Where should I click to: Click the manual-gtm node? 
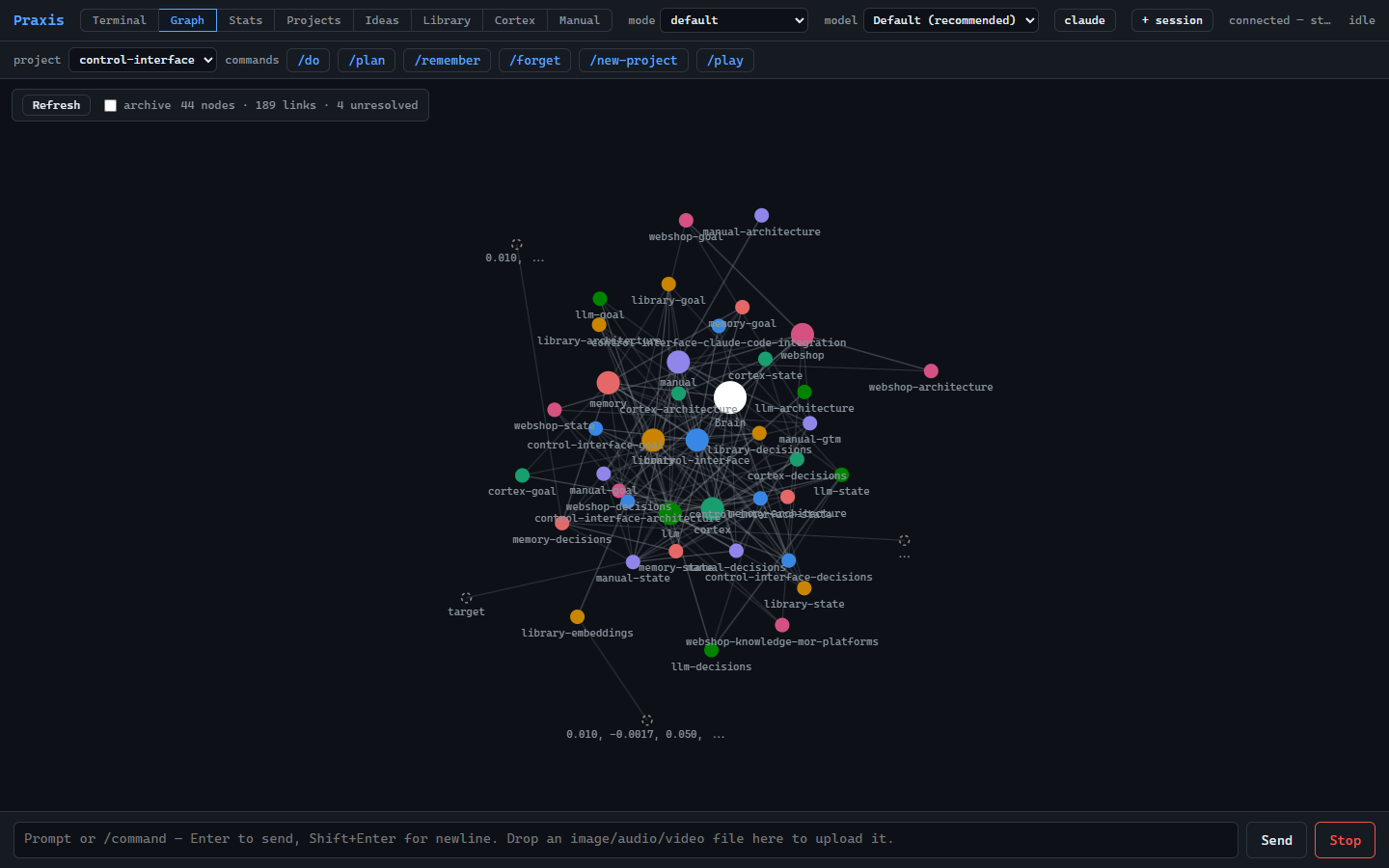click(x=810, y=423)
